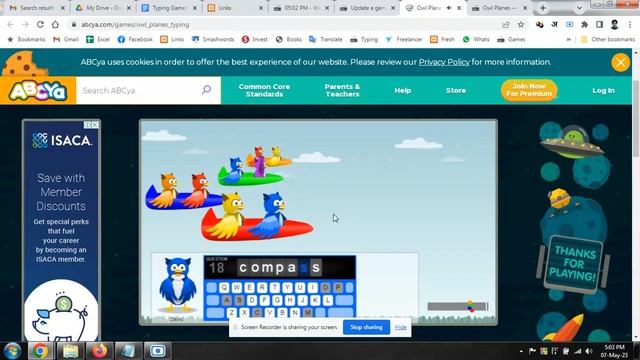Click the browser back arrow

[x=10, y=24]
